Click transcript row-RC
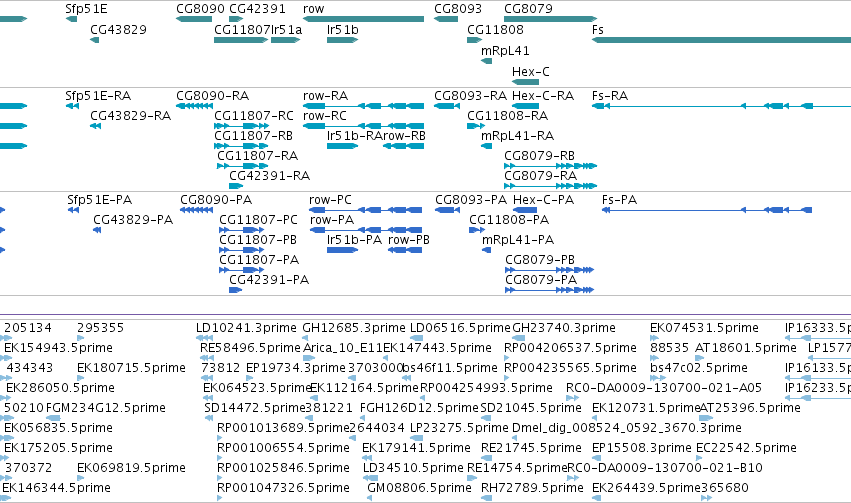 click(325, 116)
